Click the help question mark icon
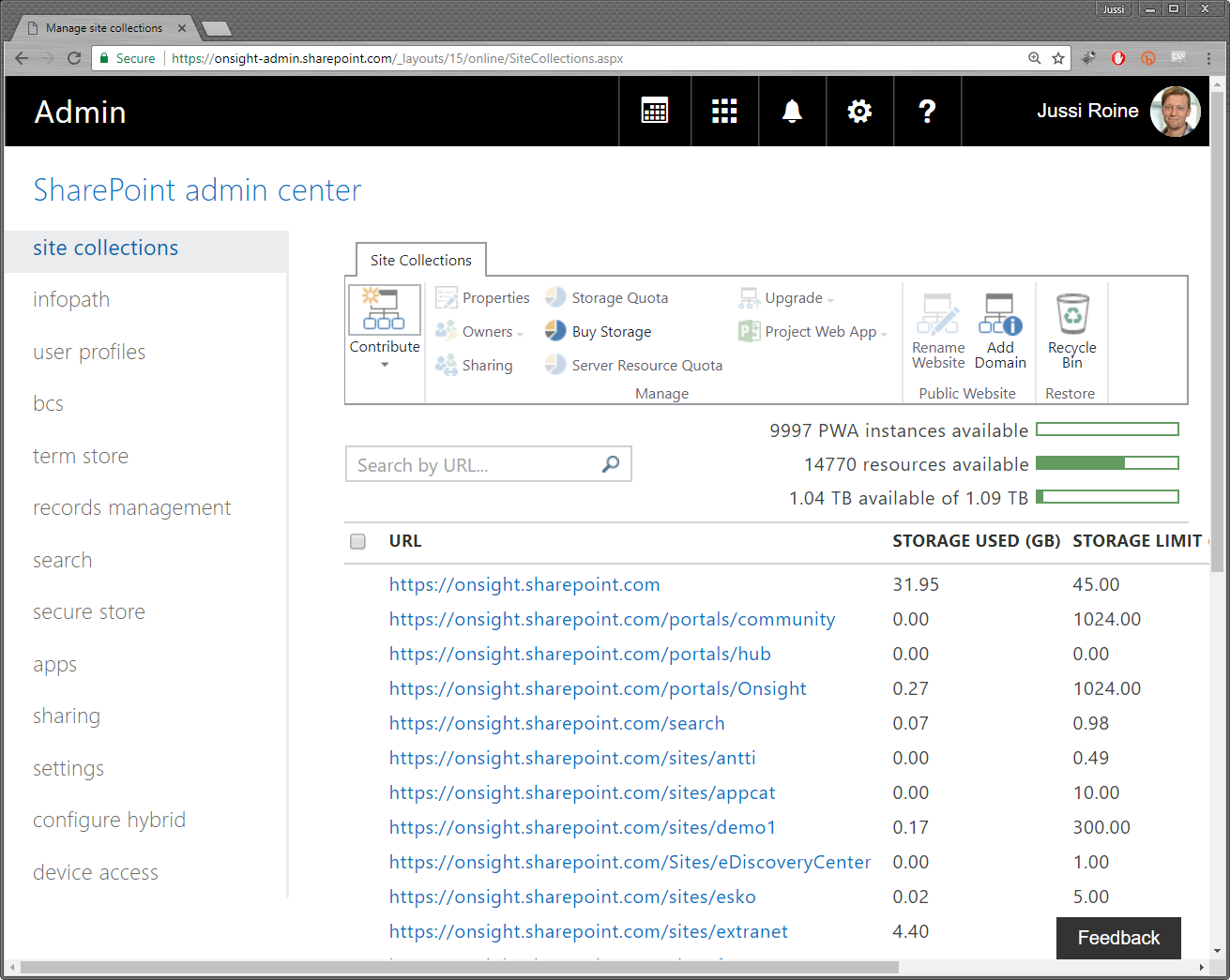Image resolution: width=1230 pixels, height=980 pixels. pos(927,112)
